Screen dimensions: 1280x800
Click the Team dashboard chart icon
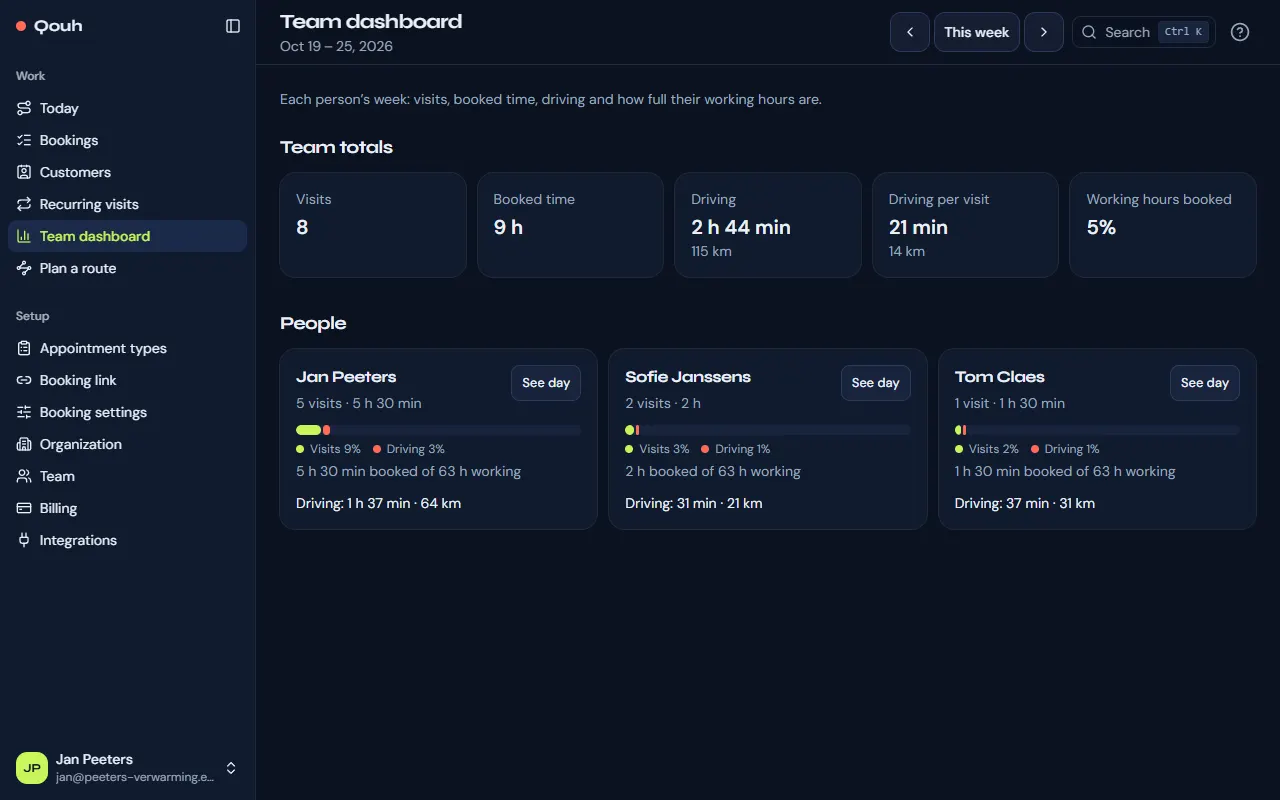[x=24, y=236]
